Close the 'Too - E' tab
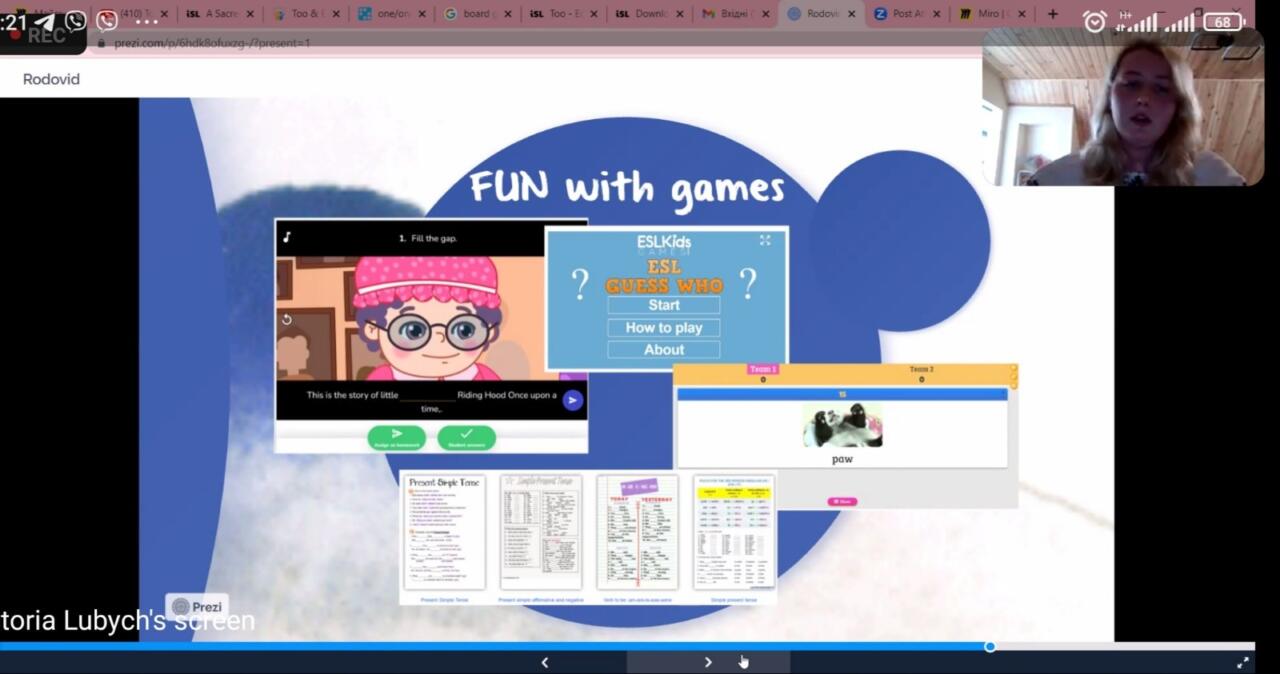Screen dimensions: 1280x674 click(594, 14)
